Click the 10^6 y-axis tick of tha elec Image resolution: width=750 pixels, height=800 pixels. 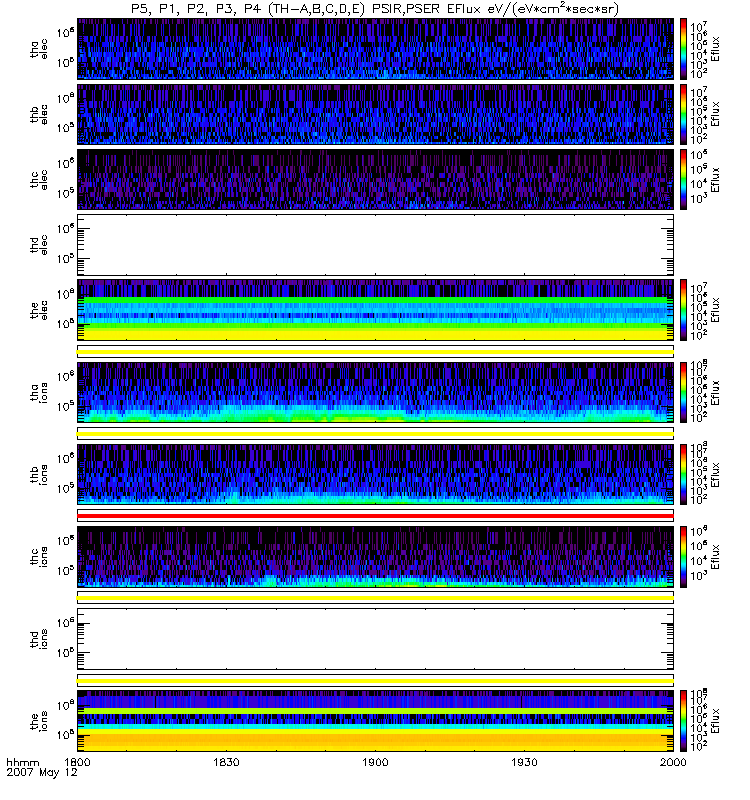click(65, 32)
